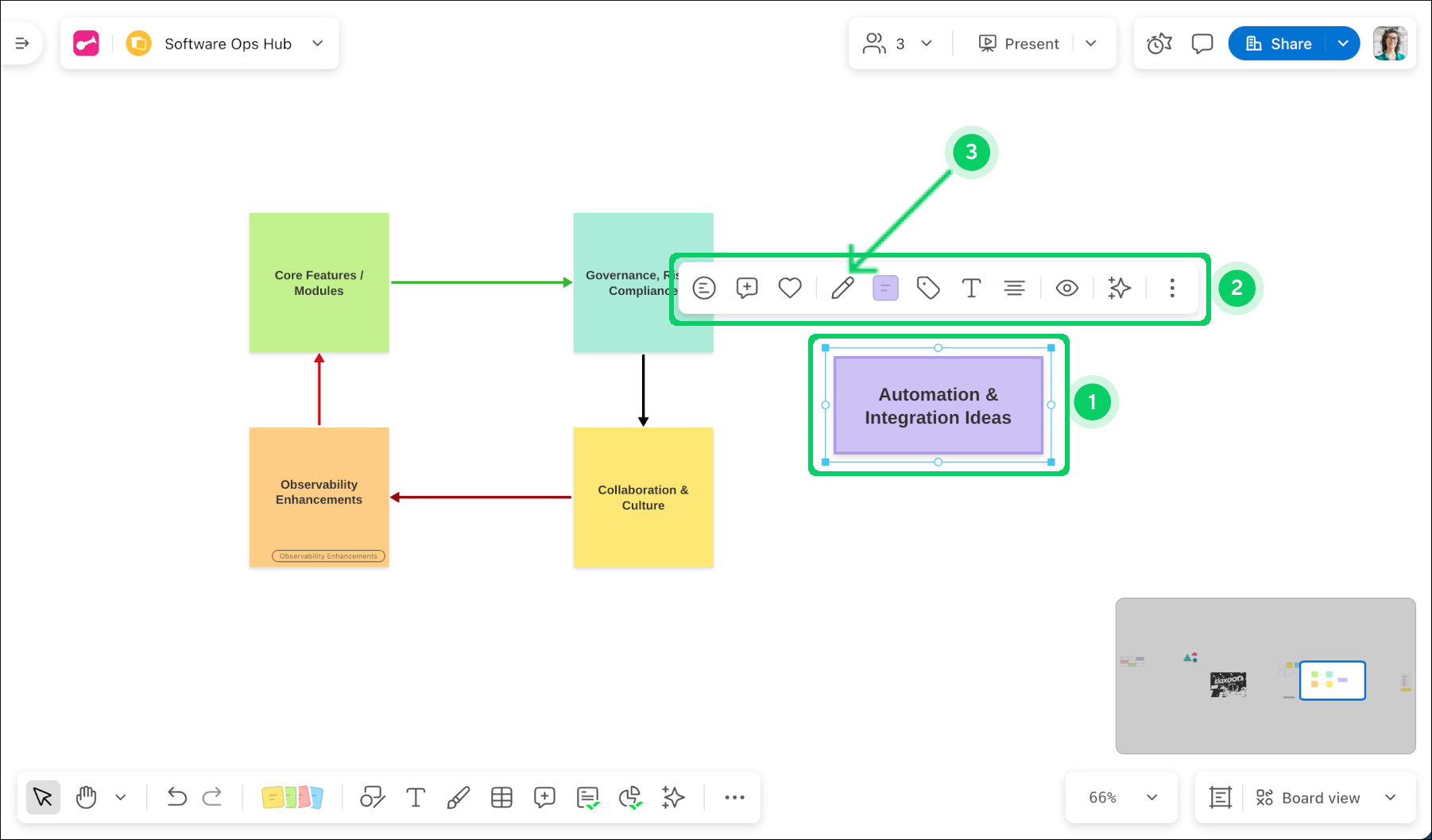Open text formatting with the T icon
This screenshot has width=1432, height=840.
[x=971, y=288]
